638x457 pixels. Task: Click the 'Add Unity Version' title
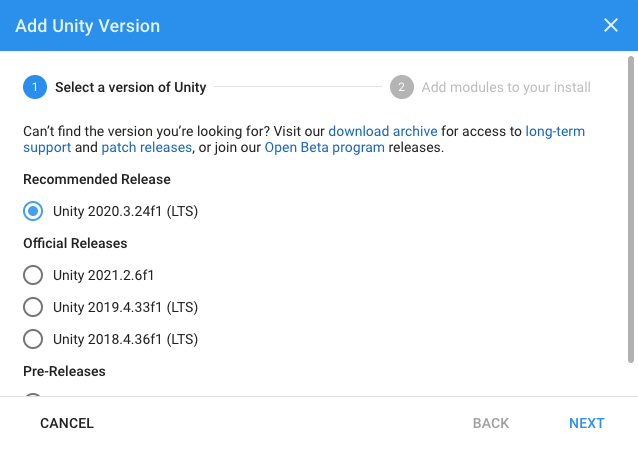(87, 26)
